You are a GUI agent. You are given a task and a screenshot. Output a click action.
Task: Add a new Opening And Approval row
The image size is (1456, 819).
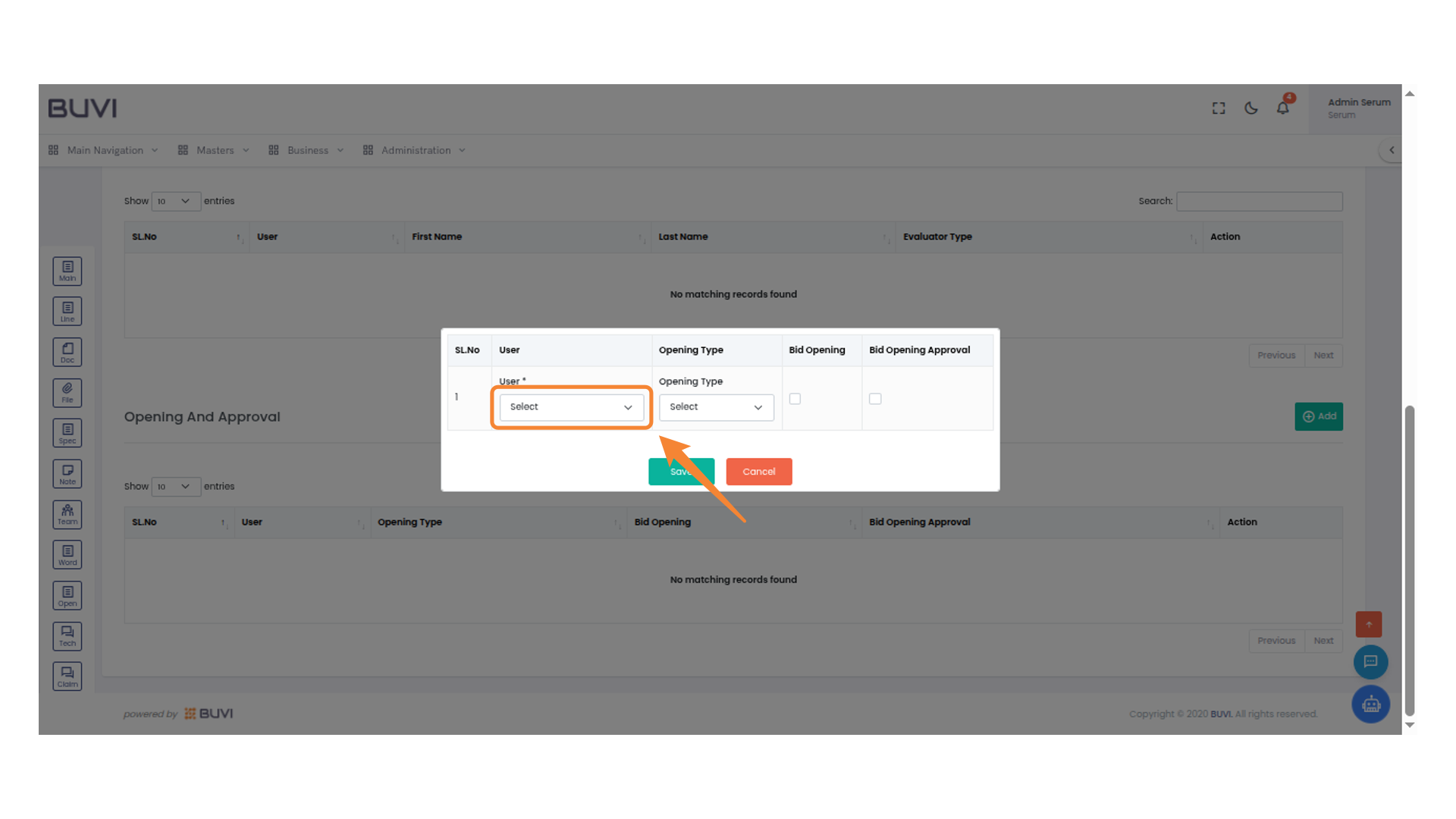[1319, 416]
